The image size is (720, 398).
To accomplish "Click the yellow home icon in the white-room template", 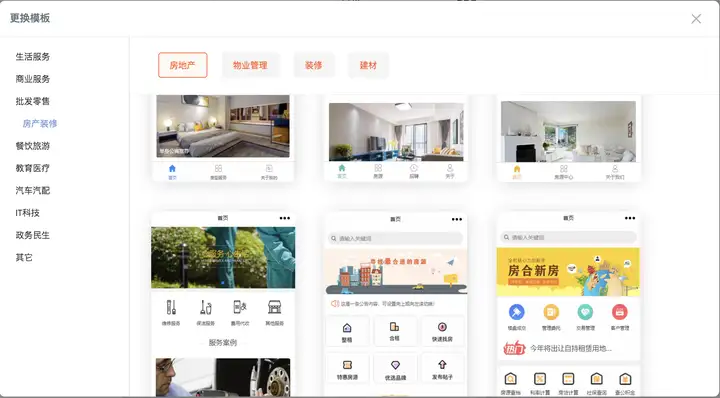I will (517, 168).
